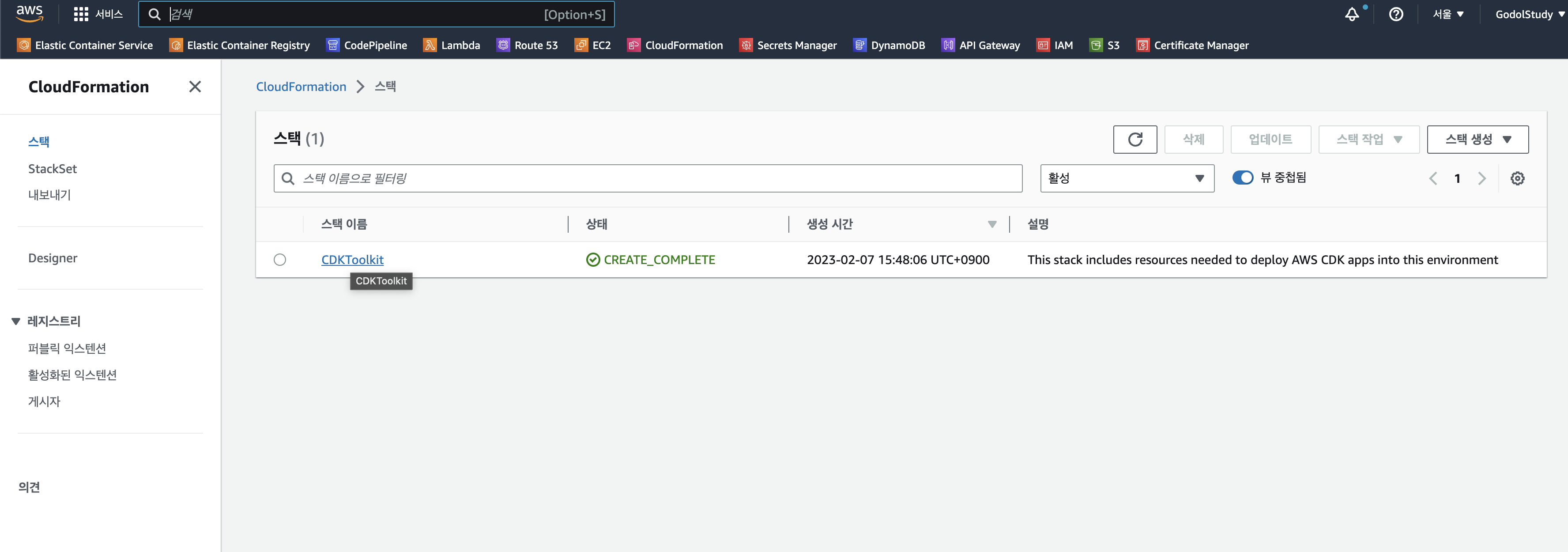Open the 활성 status filter dropdown
The image size is (1568, 552).
click(x=1127, y=178)
